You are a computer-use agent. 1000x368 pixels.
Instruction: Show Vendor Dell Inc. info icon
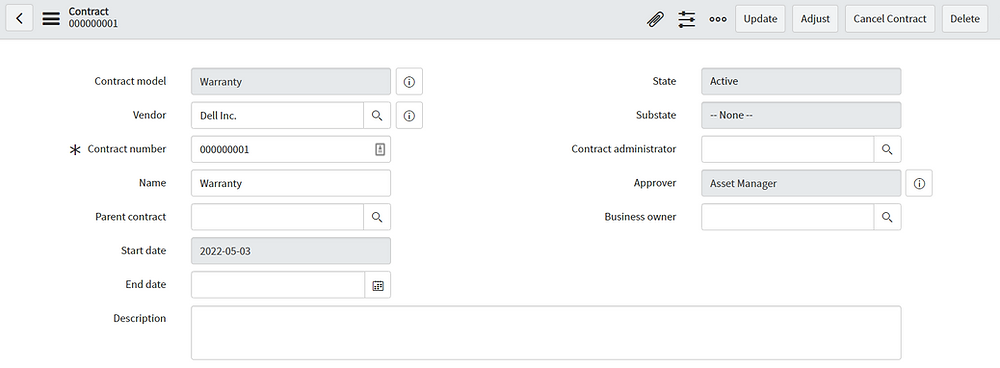[x=409, y=115]
